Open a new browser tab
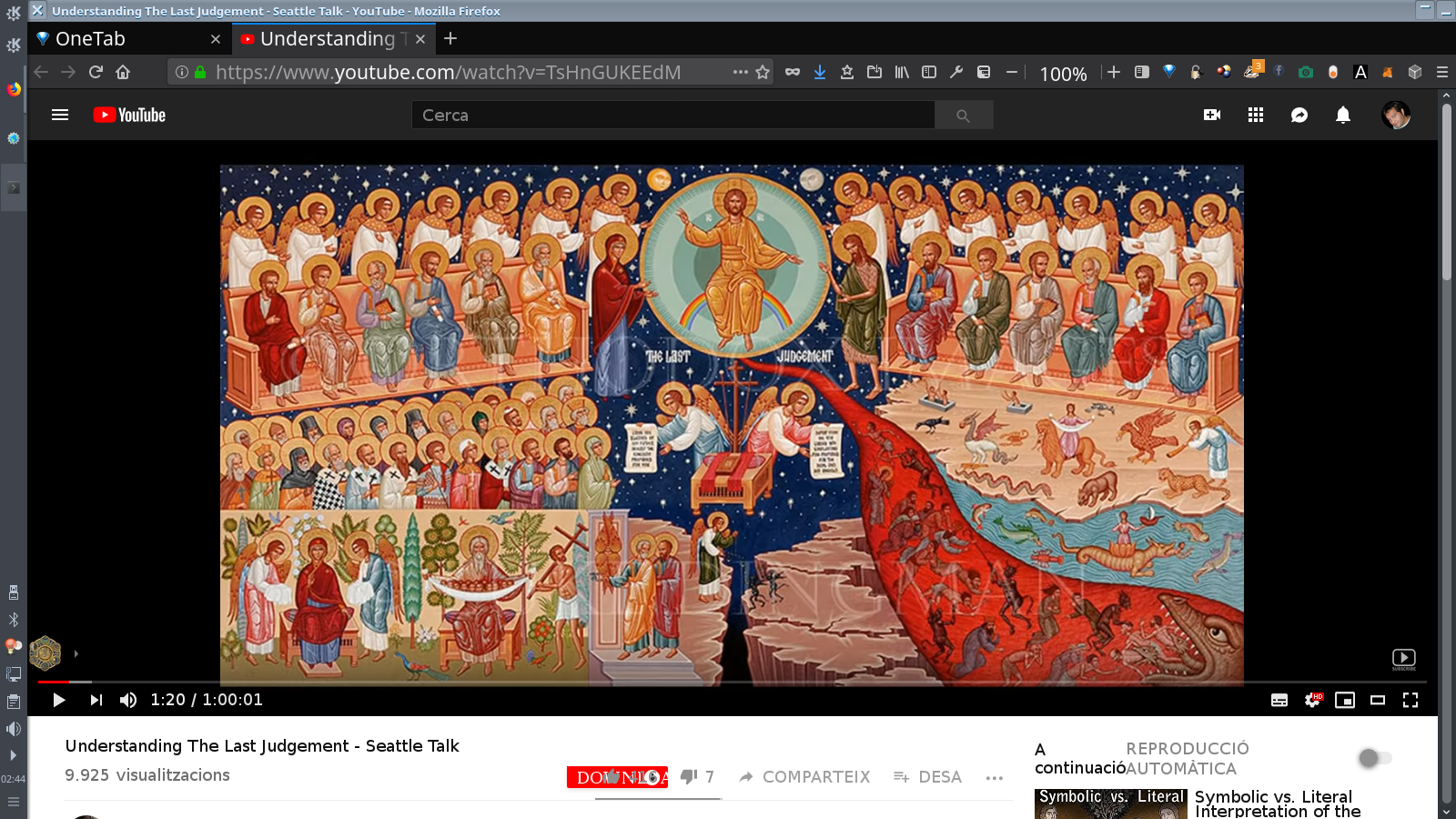Screen dimensions: 1456x819 [450, 38]
